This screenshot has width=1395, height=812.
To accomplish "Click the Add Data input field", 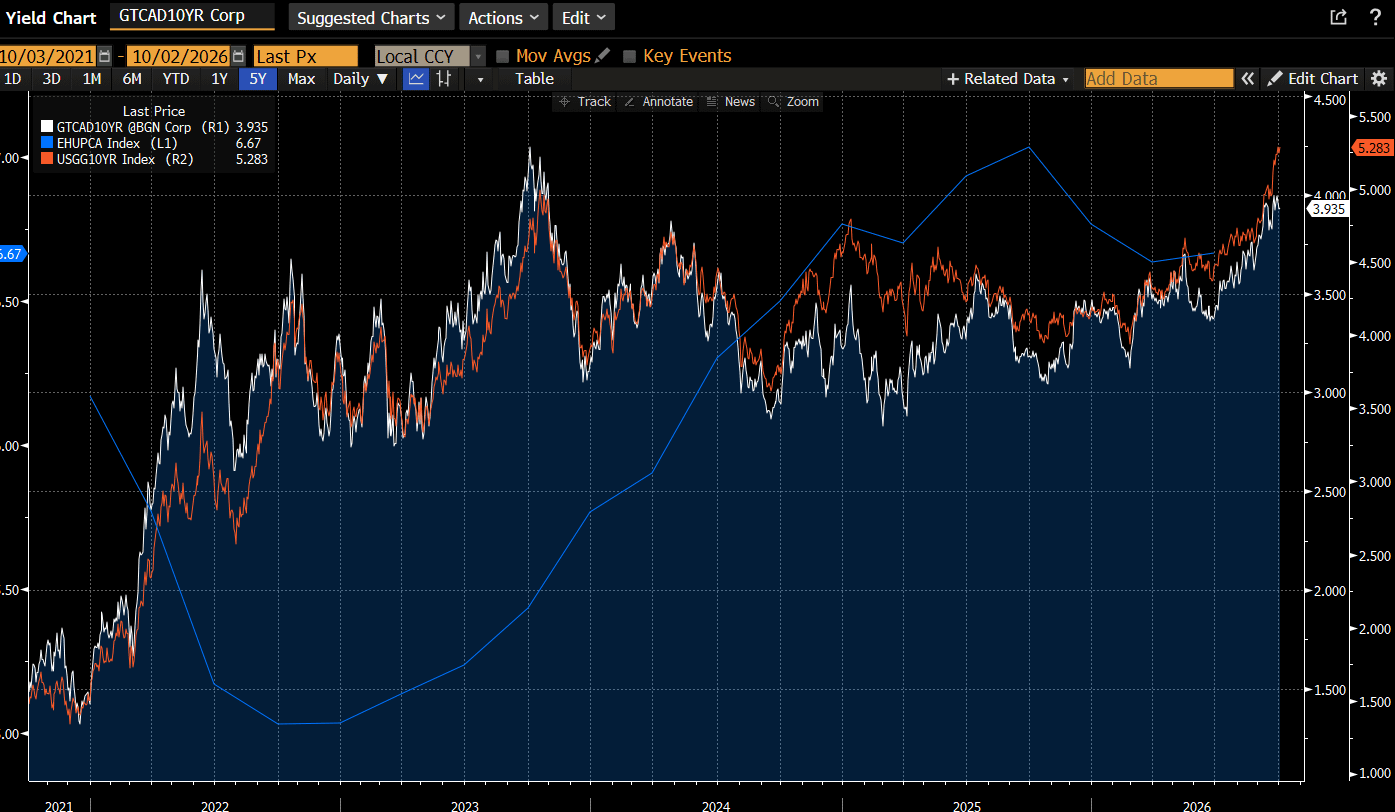I will pyautogui.click(x=1159, y=79).
